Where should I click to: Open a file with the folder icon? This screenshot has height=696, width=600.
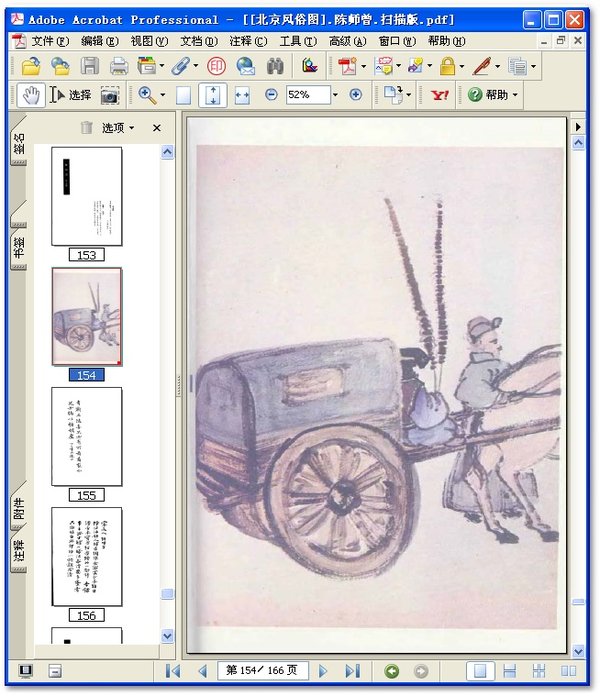pos(31,67)
